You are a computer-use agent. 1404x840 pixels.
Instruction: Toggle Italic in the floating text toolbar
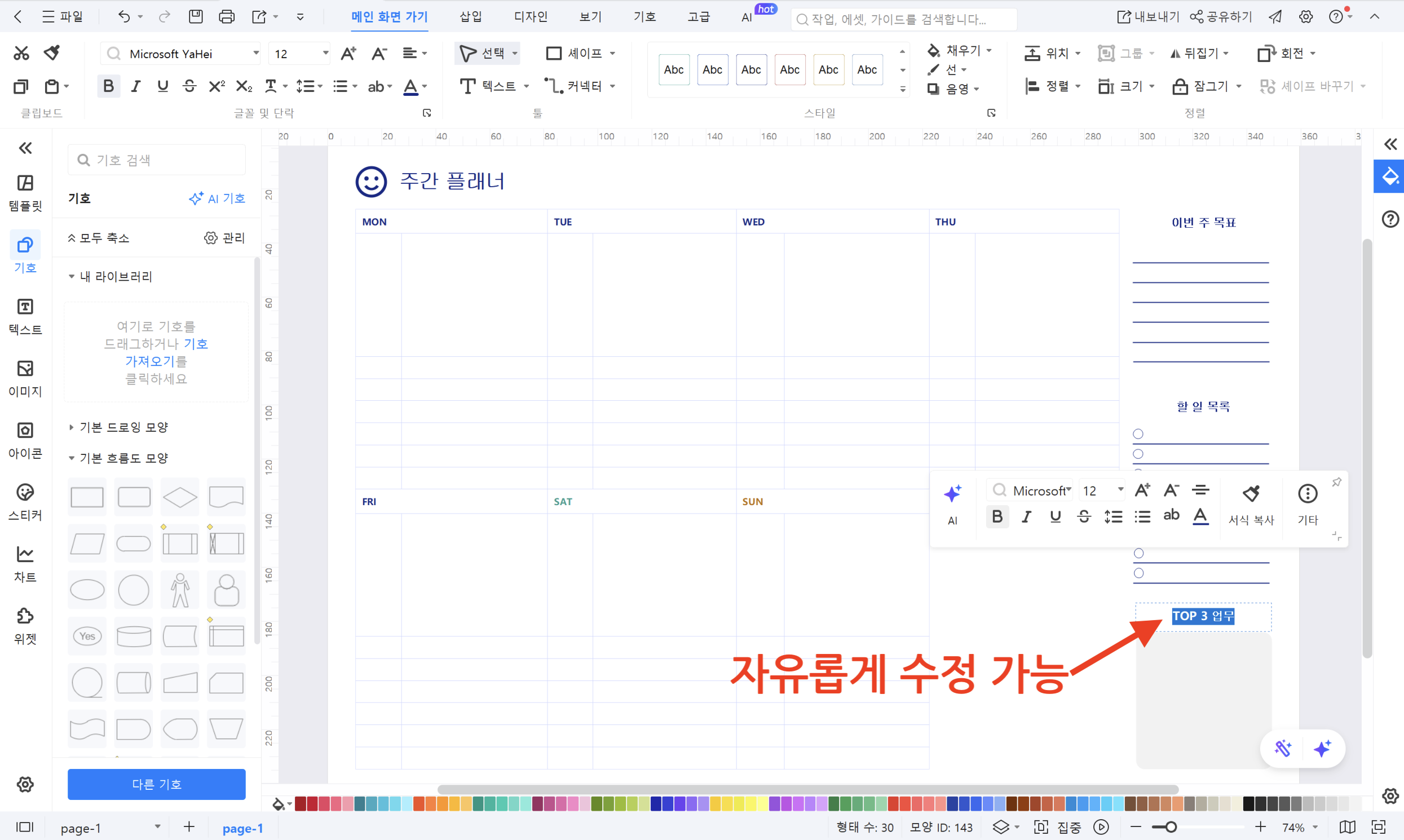(1026, 516)
